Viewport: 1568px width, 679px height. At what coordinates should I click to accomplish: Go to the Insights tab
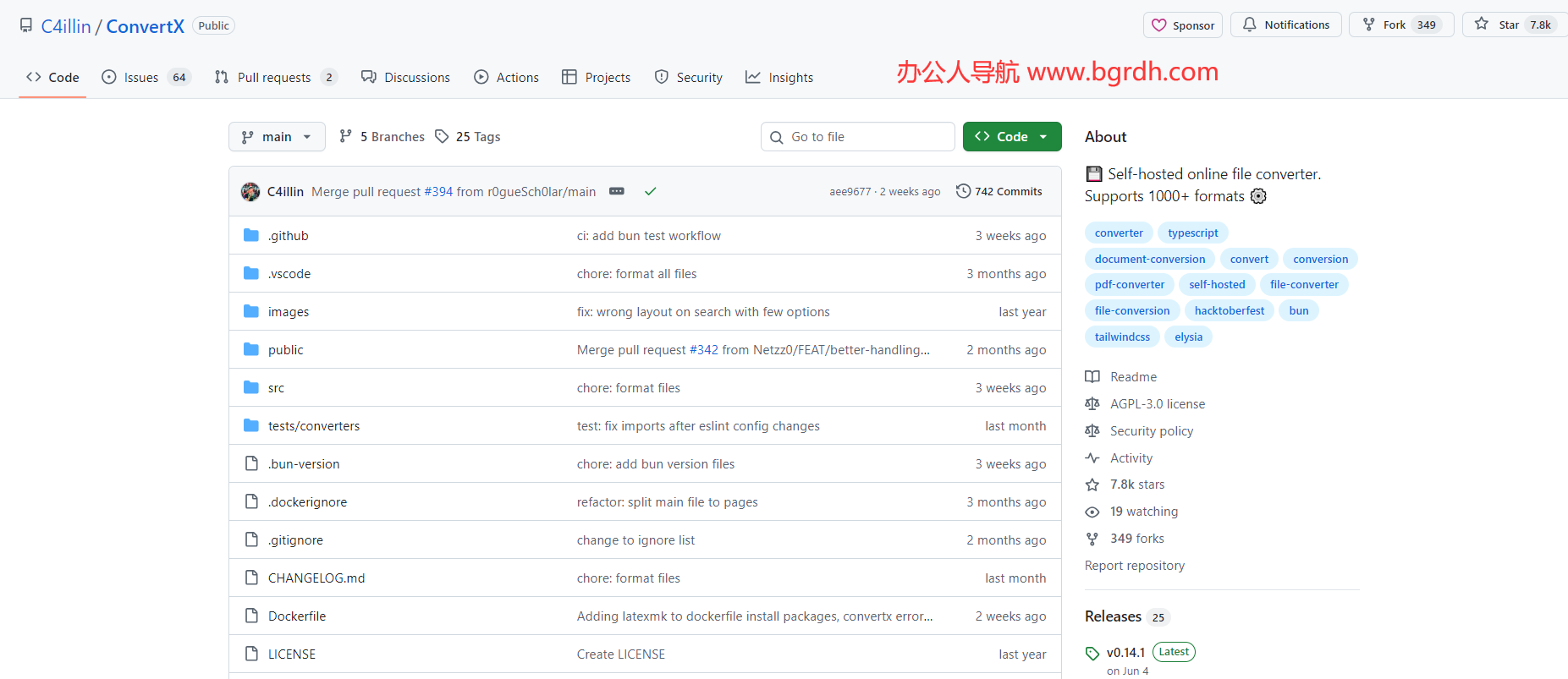pos(779,78)
